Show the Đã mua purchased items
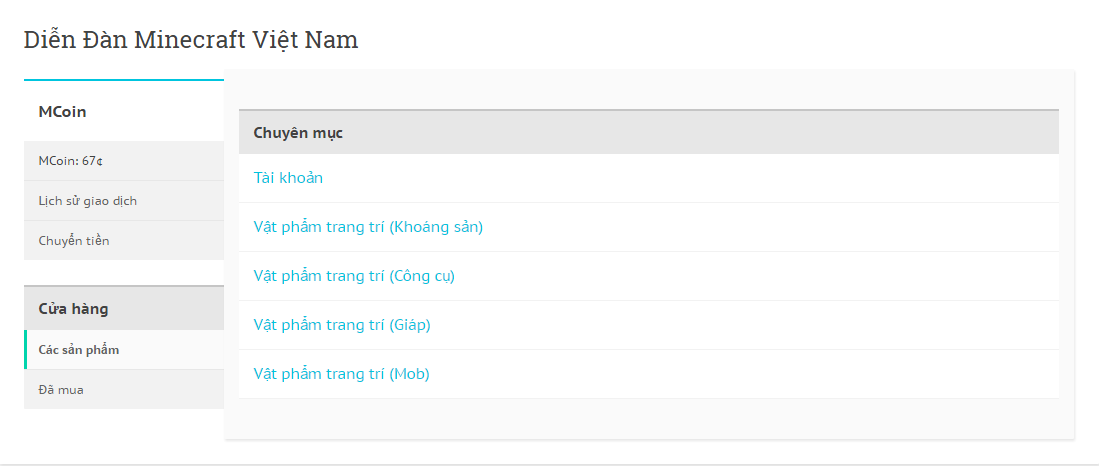Viewport: 1099px width, 466px height. coord(61,390)
